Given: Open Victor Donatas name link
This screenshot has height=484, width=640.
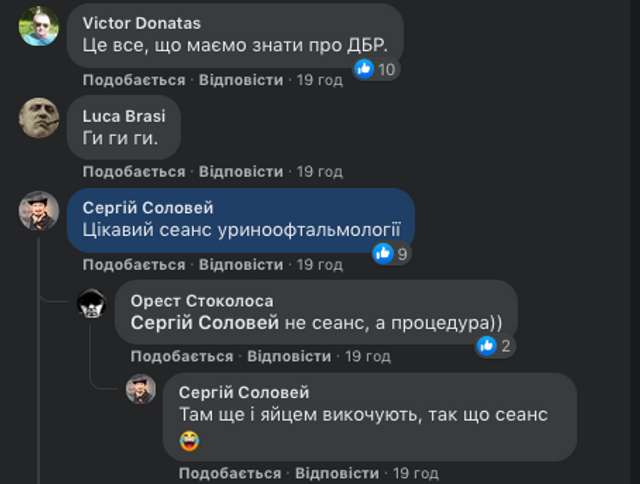Looking at the screenshot, I should click(142, 23).
